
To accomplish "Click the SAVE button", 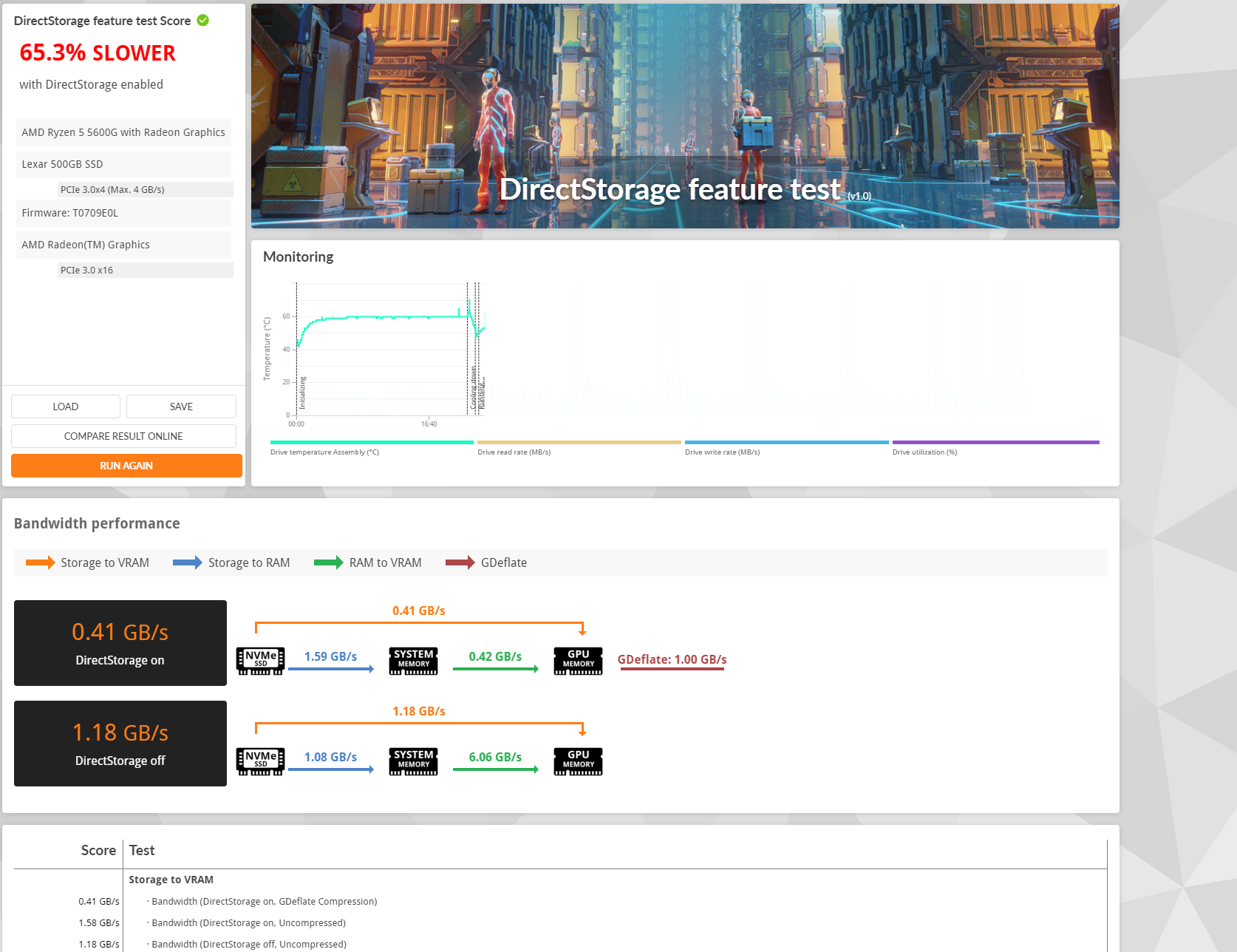I will (181, 407).
